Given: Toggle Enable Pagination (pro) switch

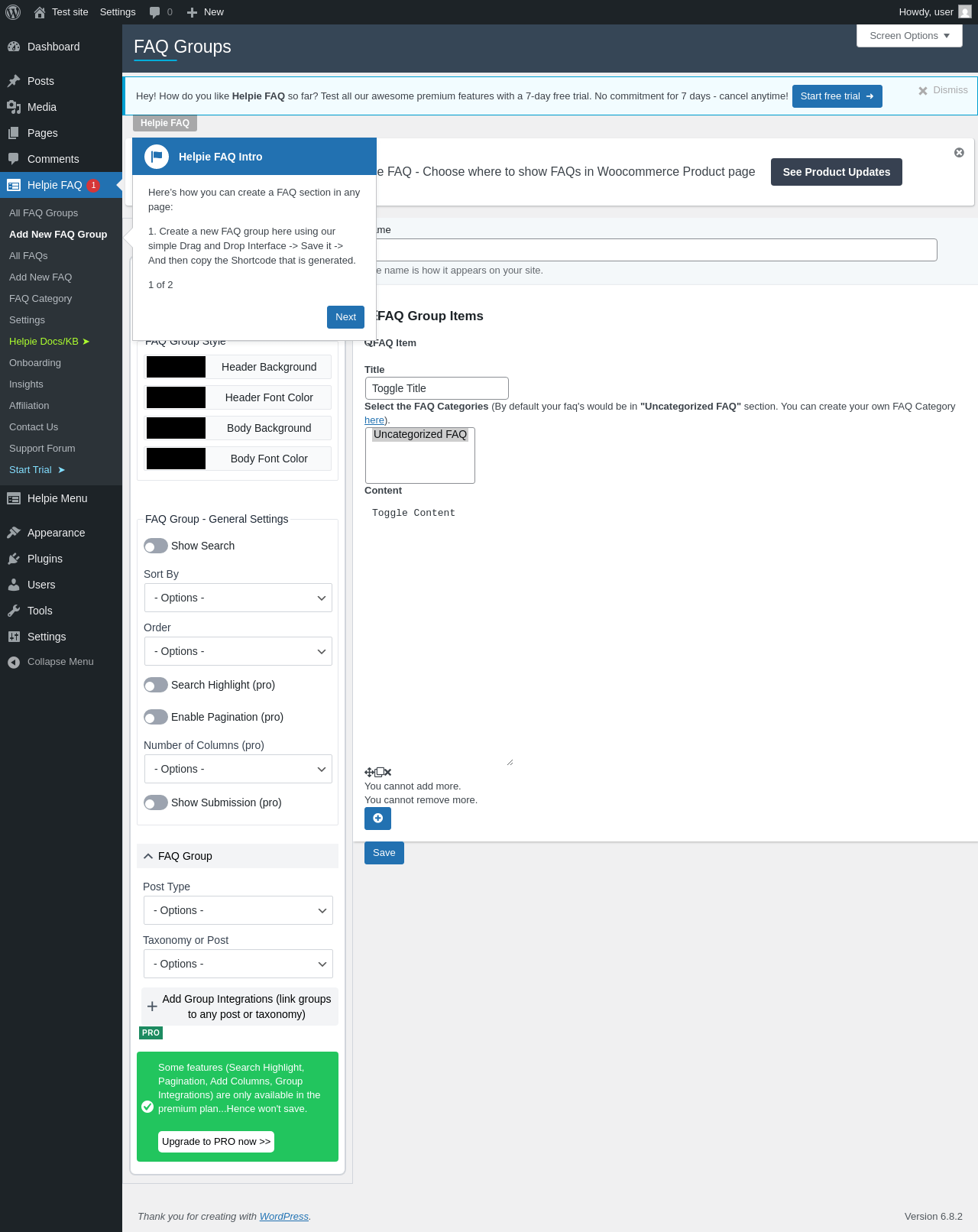Looking at the screenshot, I should click(x=156, y=717).
